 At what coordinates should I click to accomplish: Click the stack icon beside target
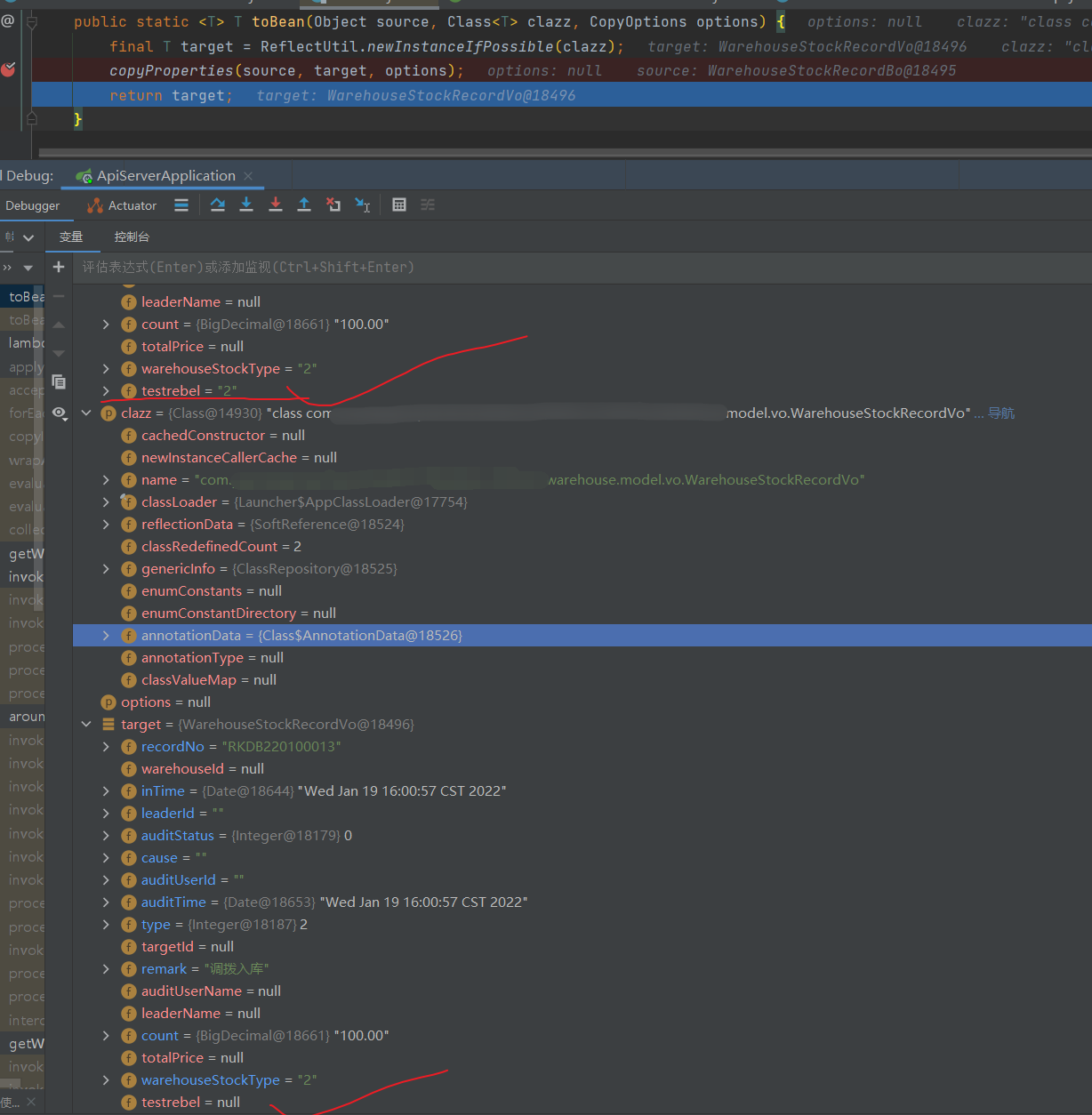pyautogui.click(x=108, y=725)
